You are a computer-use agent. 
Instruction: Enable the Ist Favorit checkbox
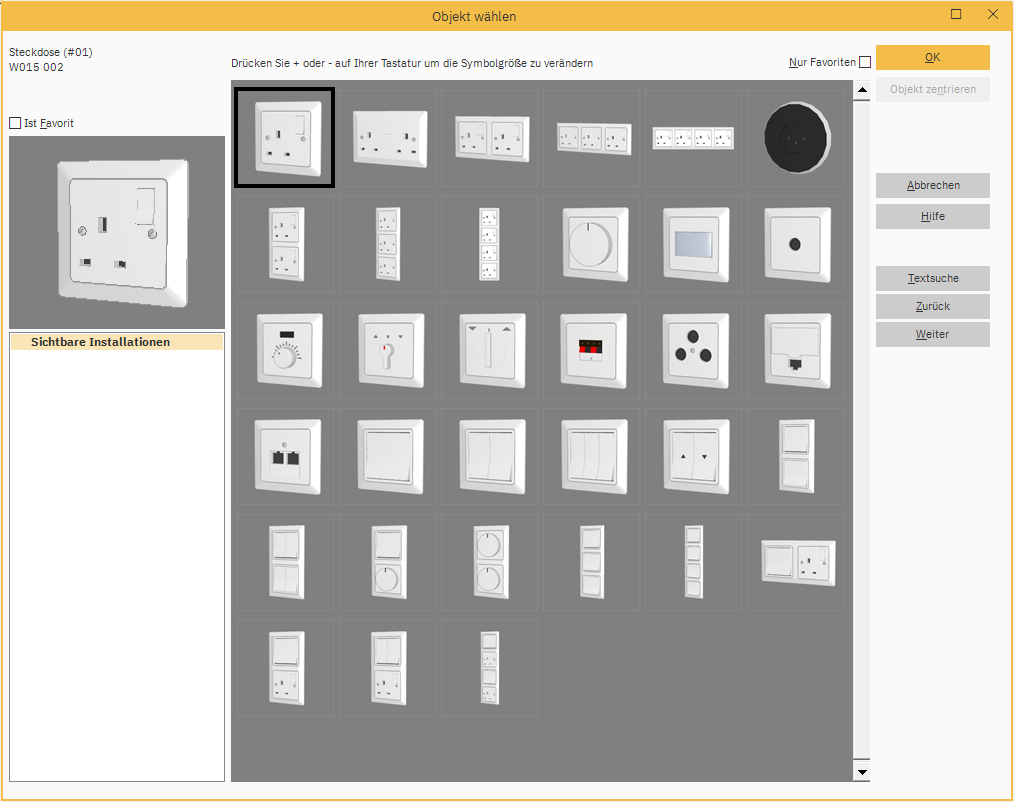click(15, 123)
